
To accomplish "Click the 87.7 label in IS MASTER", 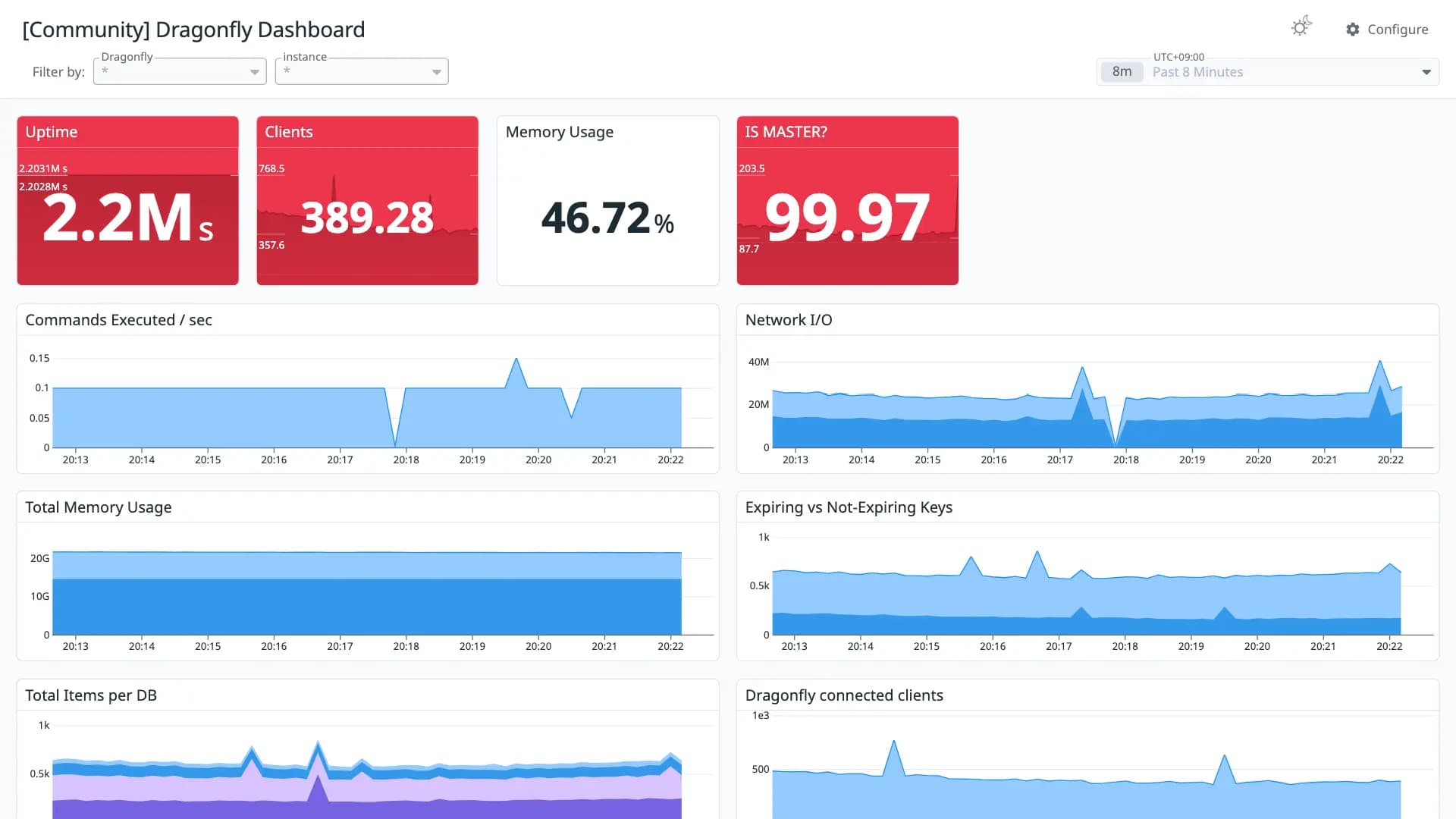I will coord(748,249).
